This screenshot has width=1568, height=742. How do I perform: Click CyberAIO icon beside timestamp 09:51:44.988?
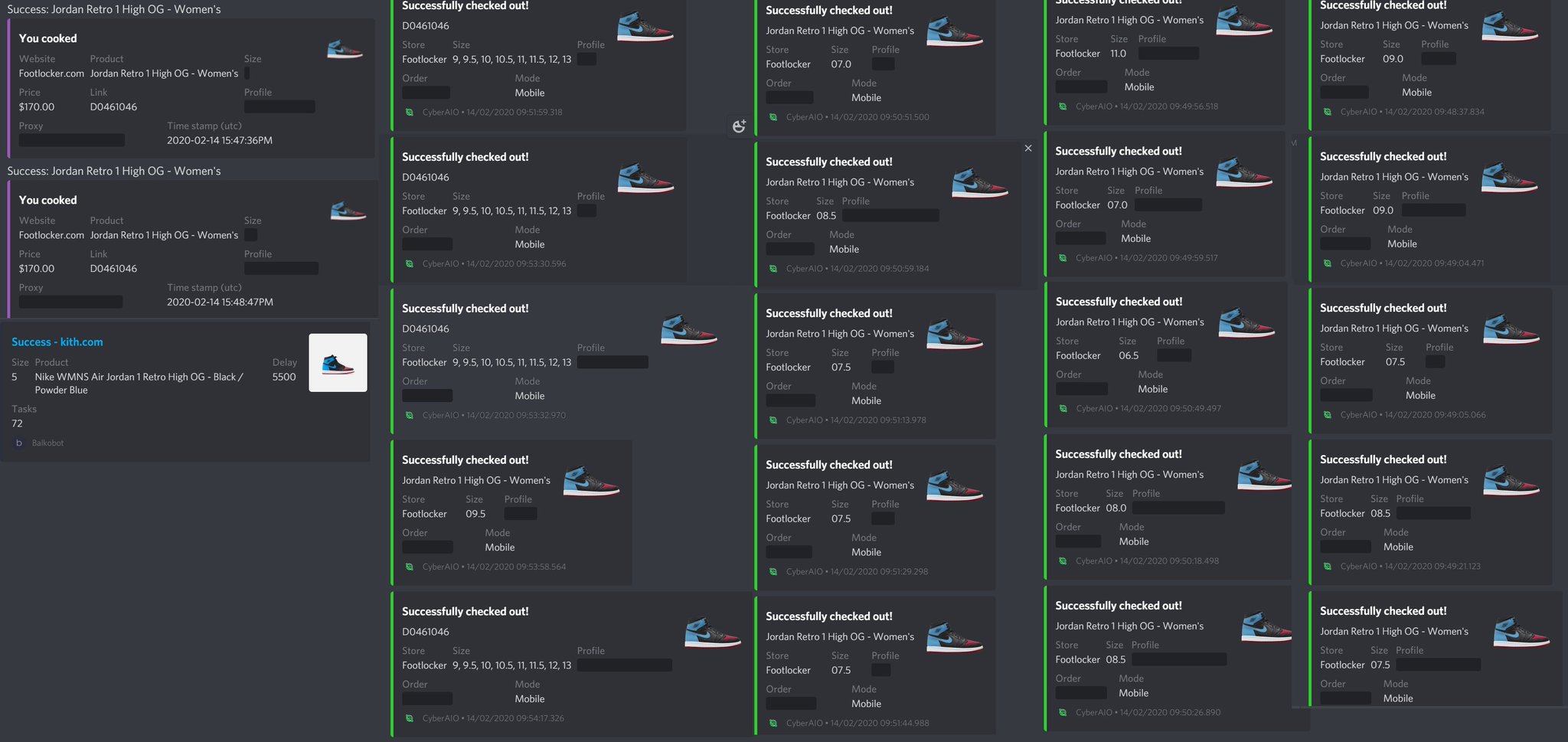773,724
